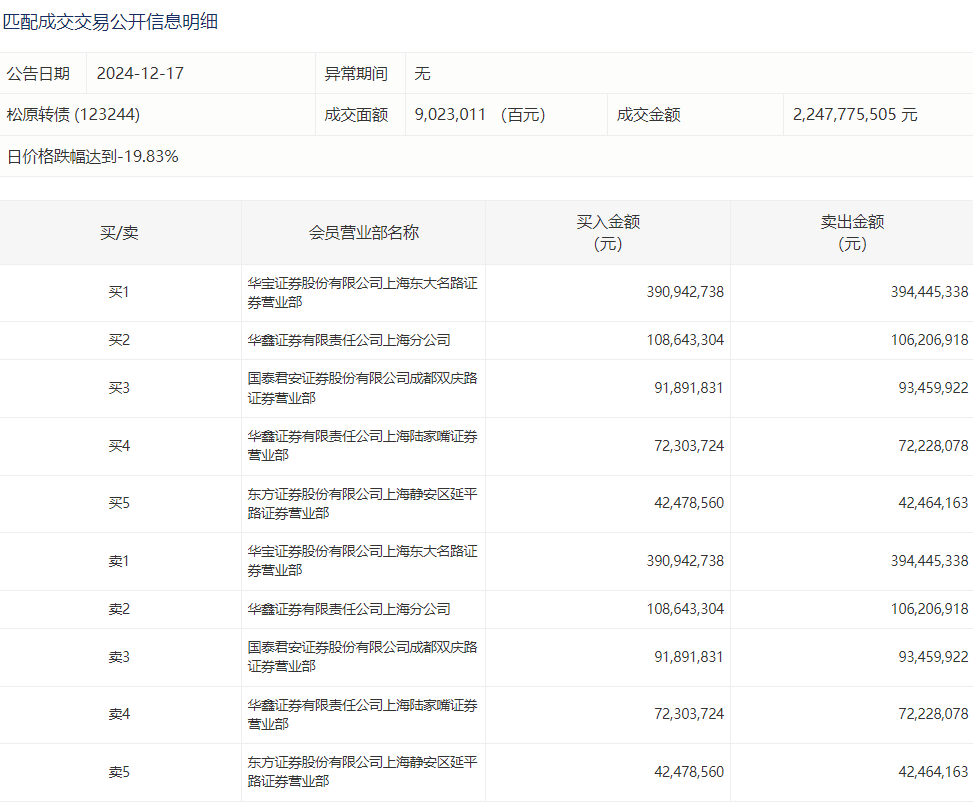
Task: Open 华鑫证券上海分公司 in the 买2 row
Action: (349, 340)
